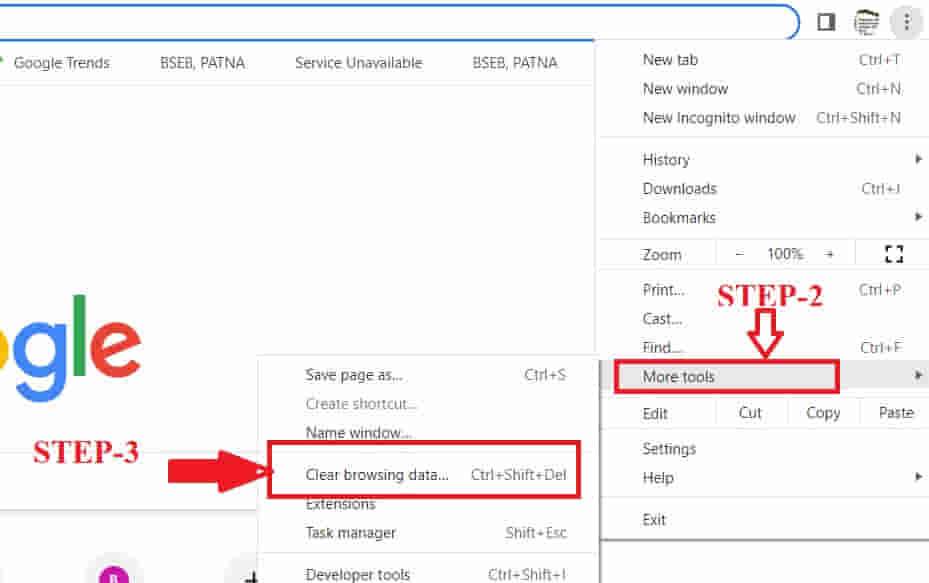
Task: Open a New tab from menu
Action: pos(764,60)
